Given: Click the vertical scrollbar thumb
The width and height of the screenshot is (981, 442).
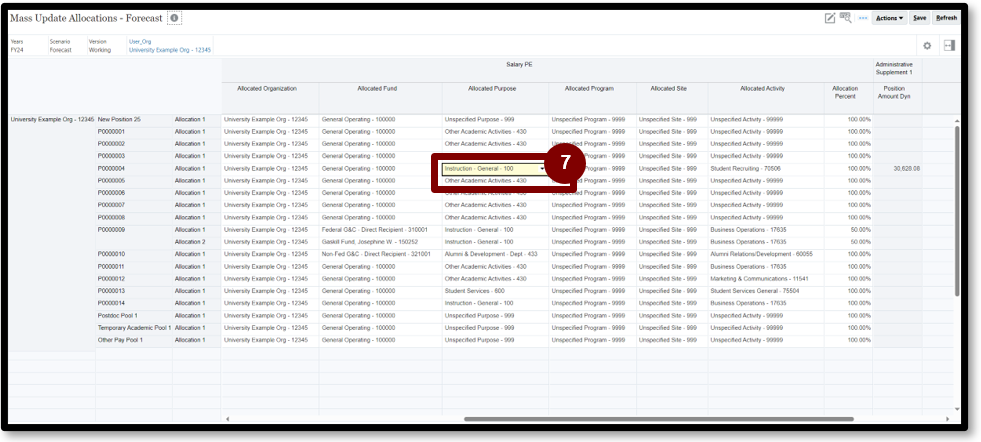Looking at the screenshot, I should click(x=957, y=210).
